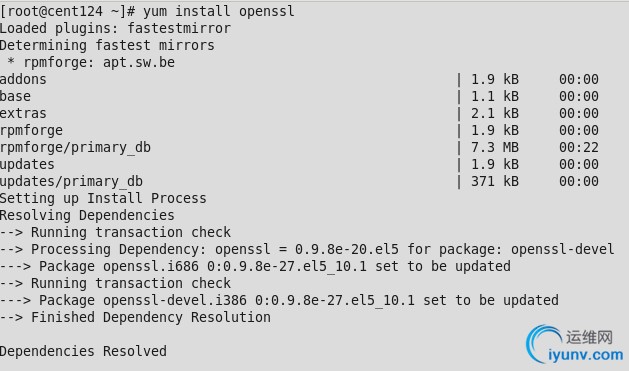Click the 371 kB size value
This screenshot has width=629, height=371.
(495, 181)
